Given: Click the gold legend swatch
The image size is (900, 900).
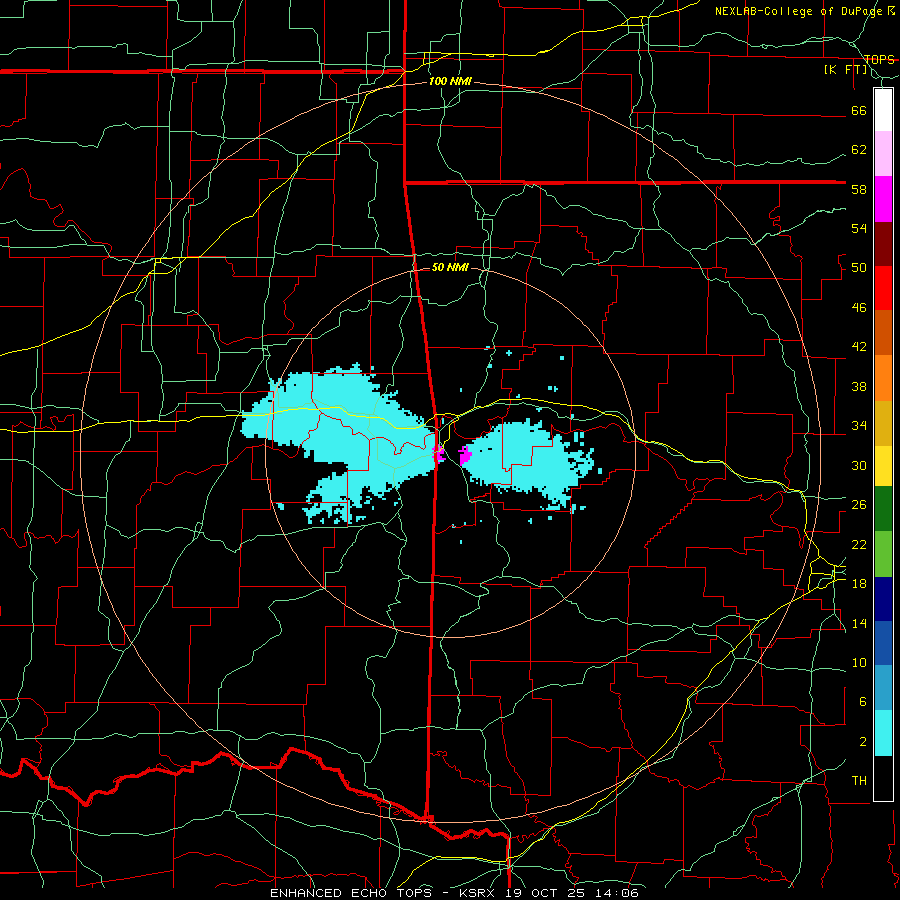Looking at the screenshot, I should point(883,423).
